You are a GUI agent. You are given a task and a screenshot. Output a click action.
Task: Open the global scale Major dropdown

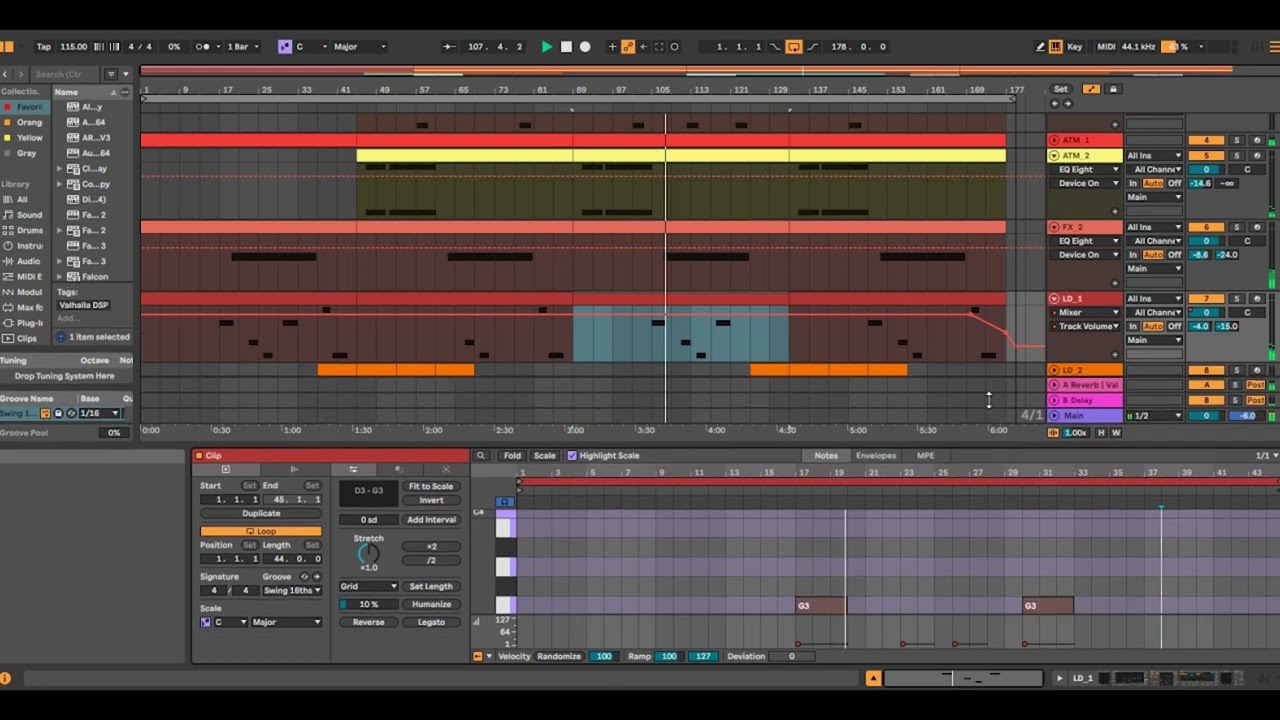click(x=359, y=46)
